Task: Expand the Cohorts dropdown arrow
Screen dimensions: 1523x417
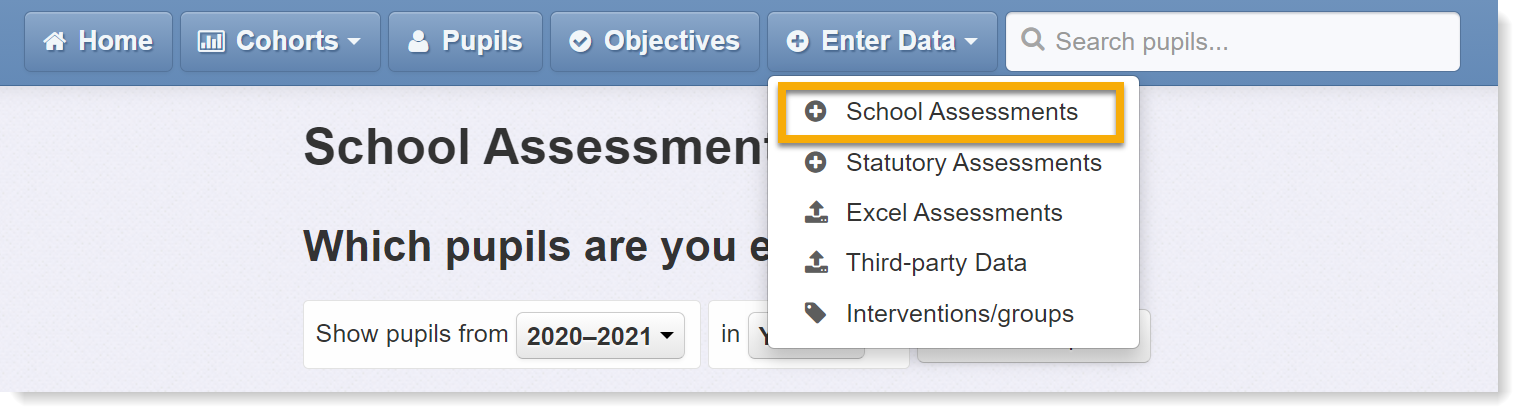Action: pos(354,43)
